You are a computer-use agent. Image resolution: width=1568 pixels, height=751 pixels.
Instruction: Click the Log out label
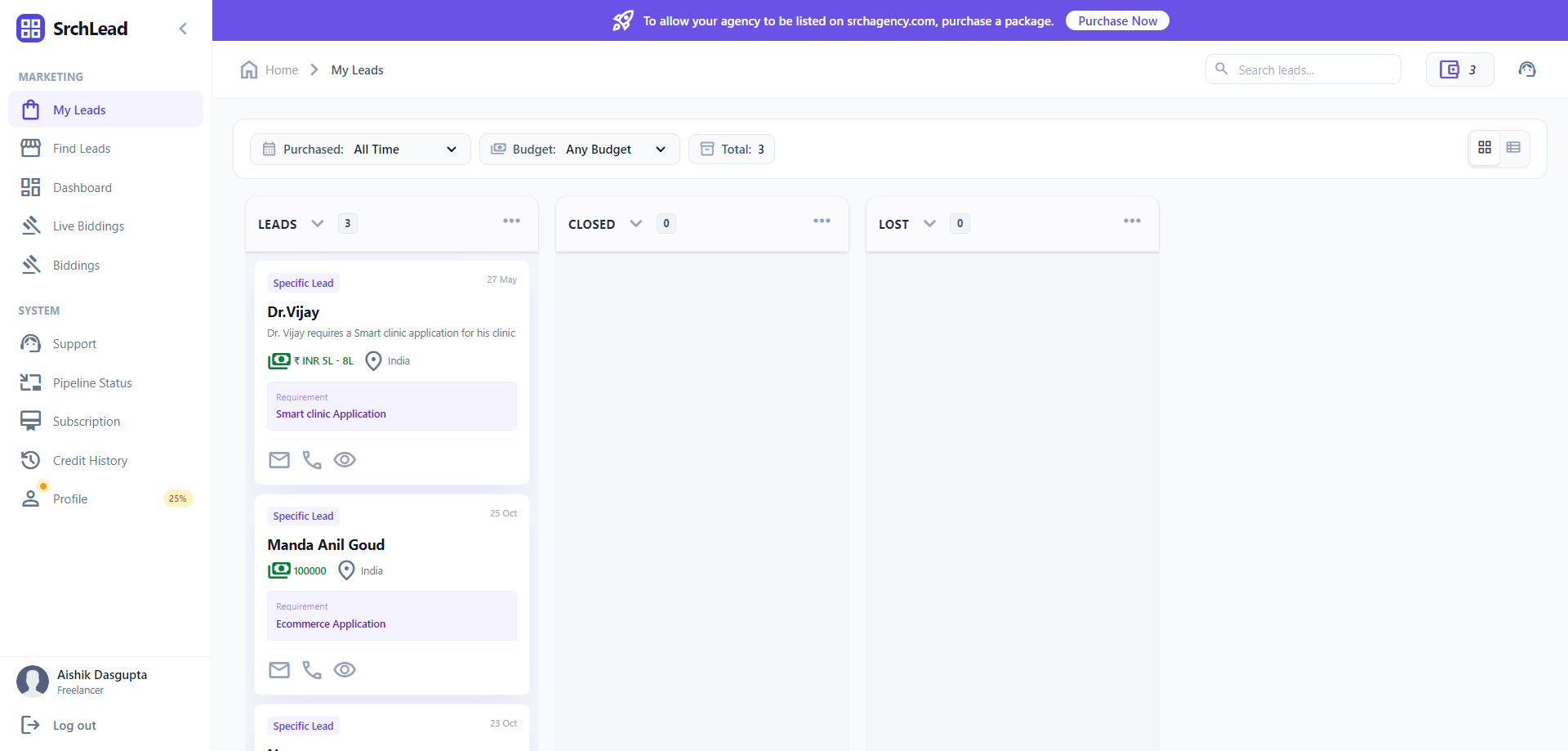tap(74, 725)
